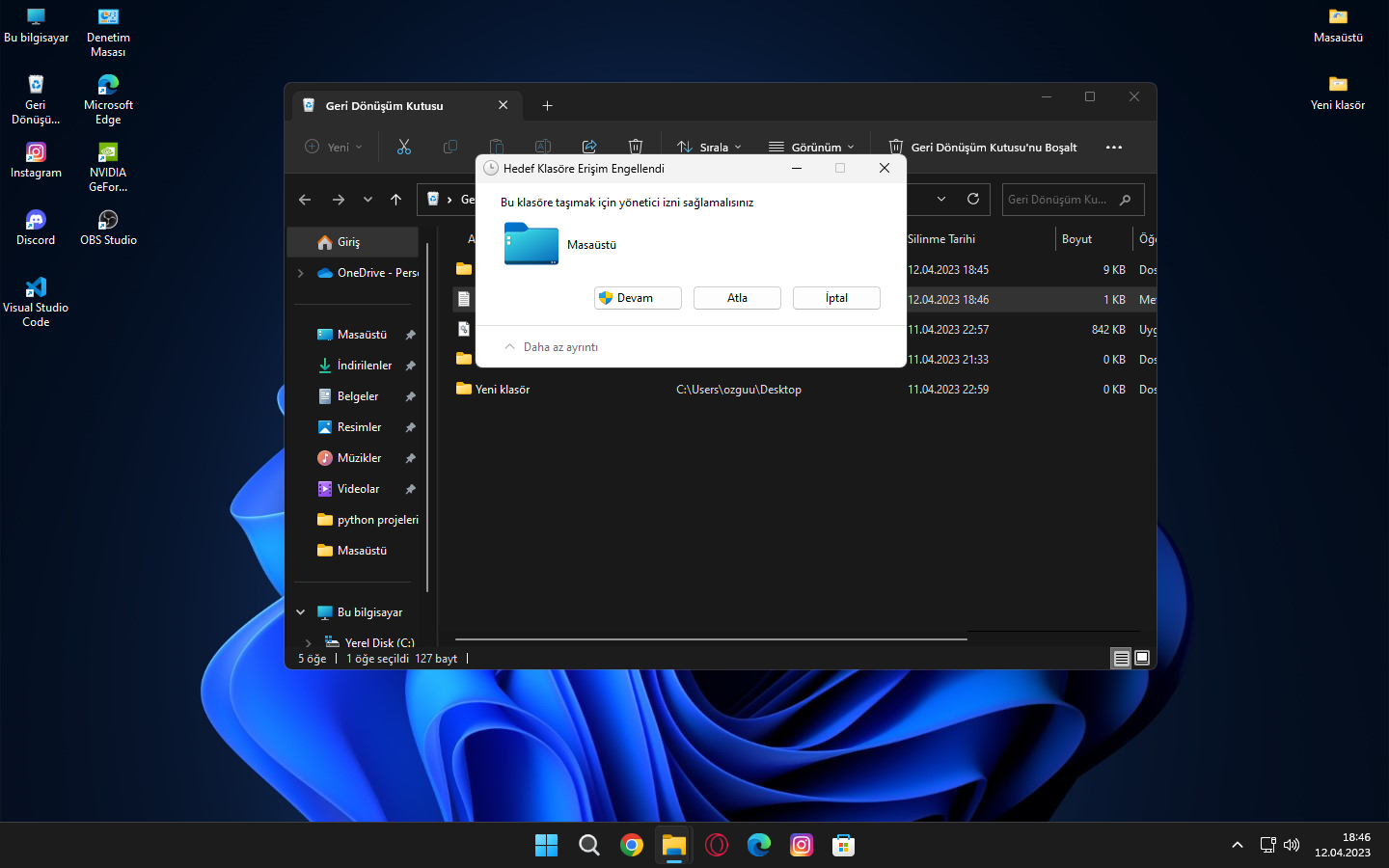Click the Recycle Bin search field

pos(1059,200)
